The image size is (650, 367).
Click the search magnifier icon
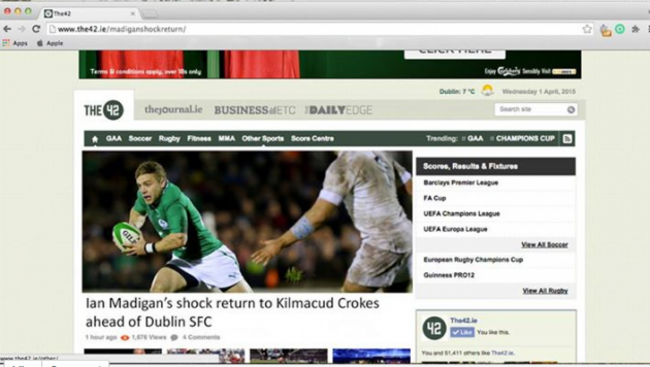571,109
